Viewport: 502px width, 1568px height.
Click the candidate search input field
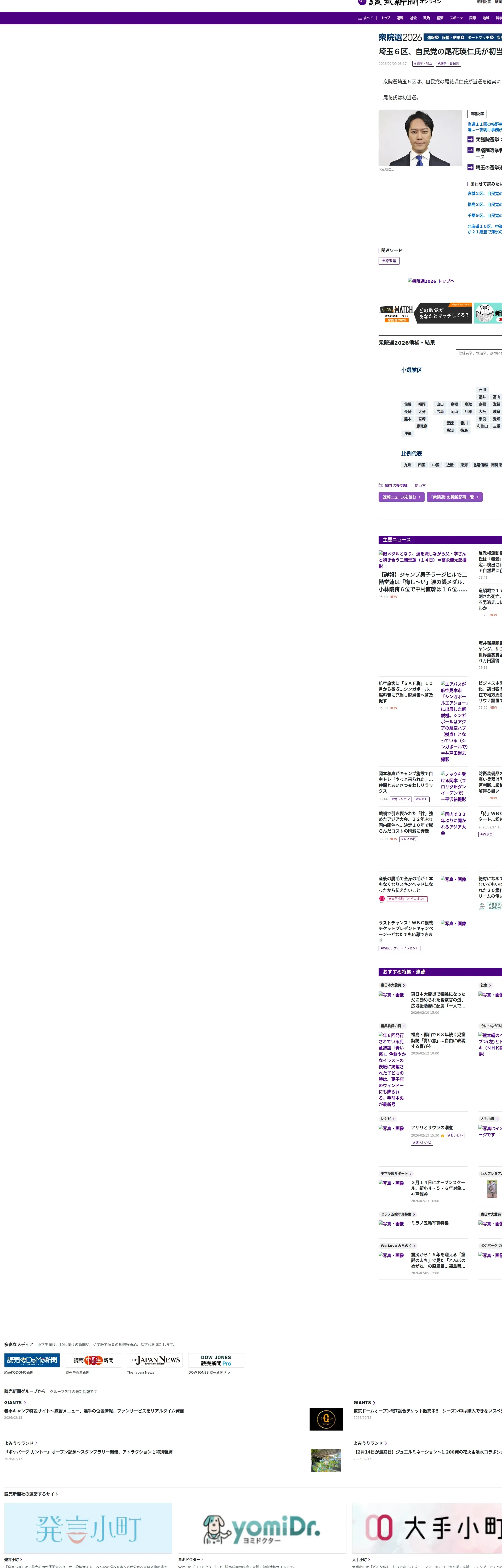[479, 354]
